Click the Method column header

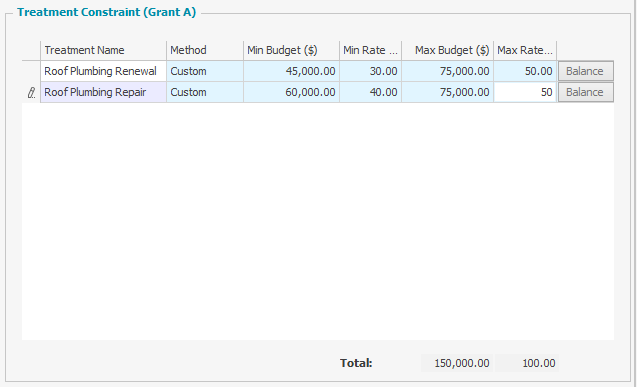pyautogui.click(x=205, y=50)
